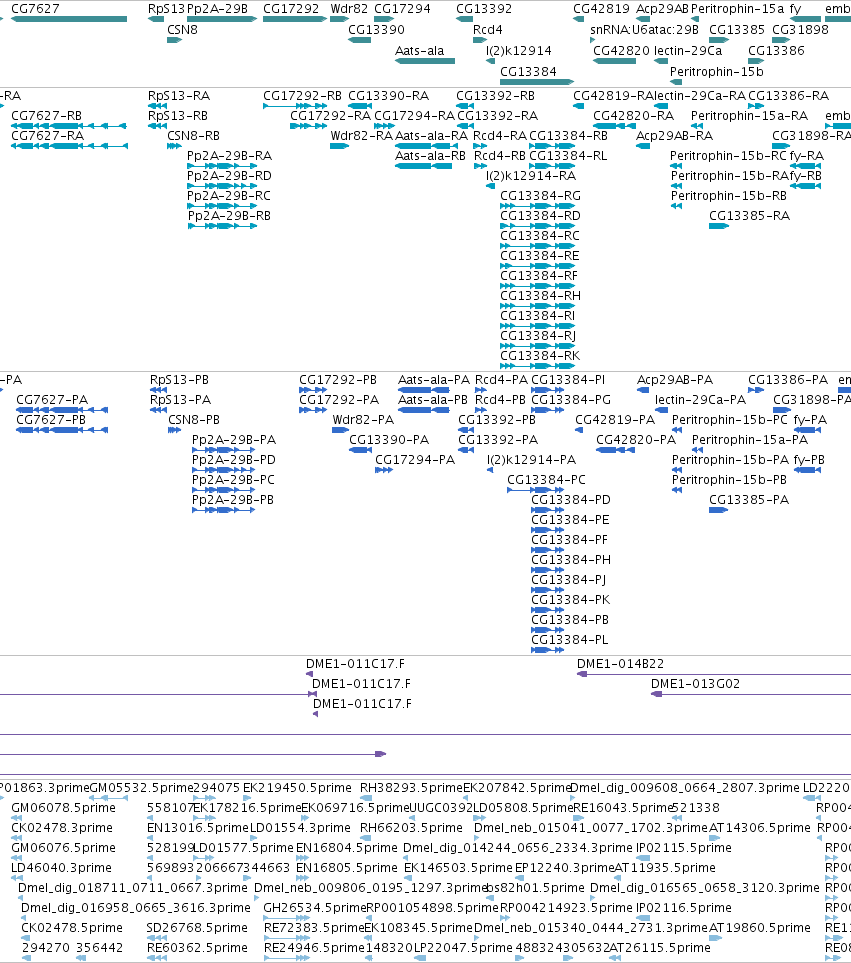The image size is (851, 963).
Task: Click the UUGC0392 EST label
Action: tap(441, 807)
